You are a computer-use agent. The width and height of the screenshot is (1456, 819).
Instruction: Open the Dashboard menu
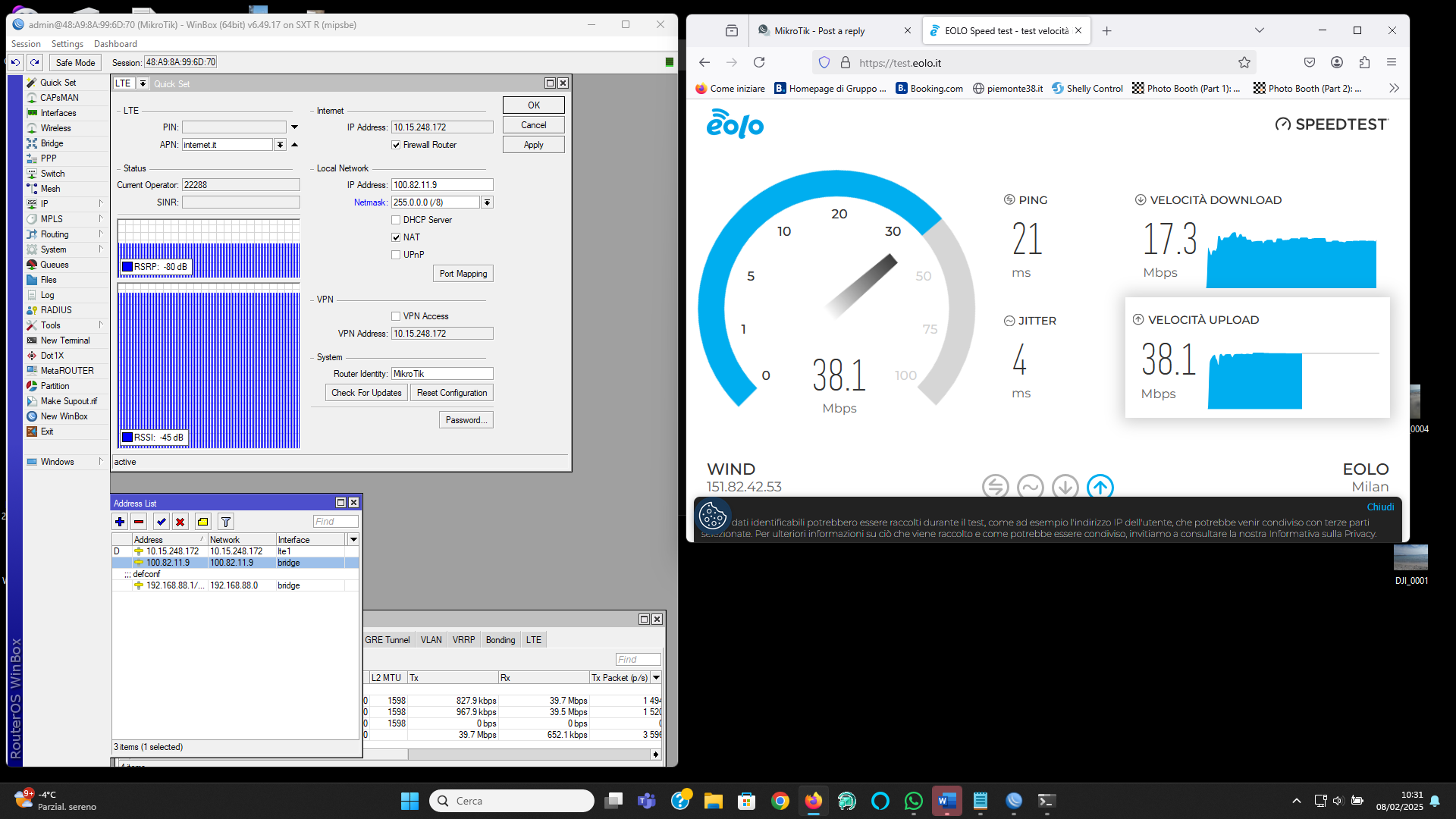click(115, 44)
